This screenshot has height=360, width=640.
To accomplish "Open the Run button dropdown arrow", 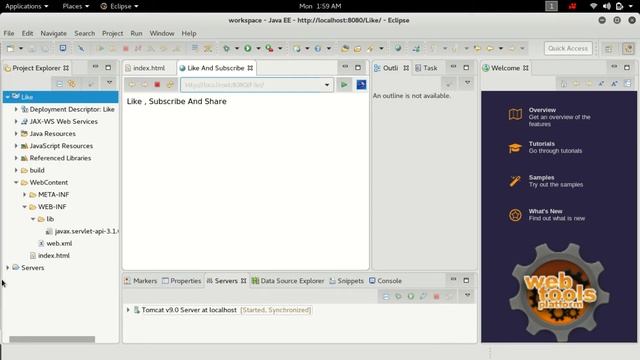I will (x=258, y=49).
